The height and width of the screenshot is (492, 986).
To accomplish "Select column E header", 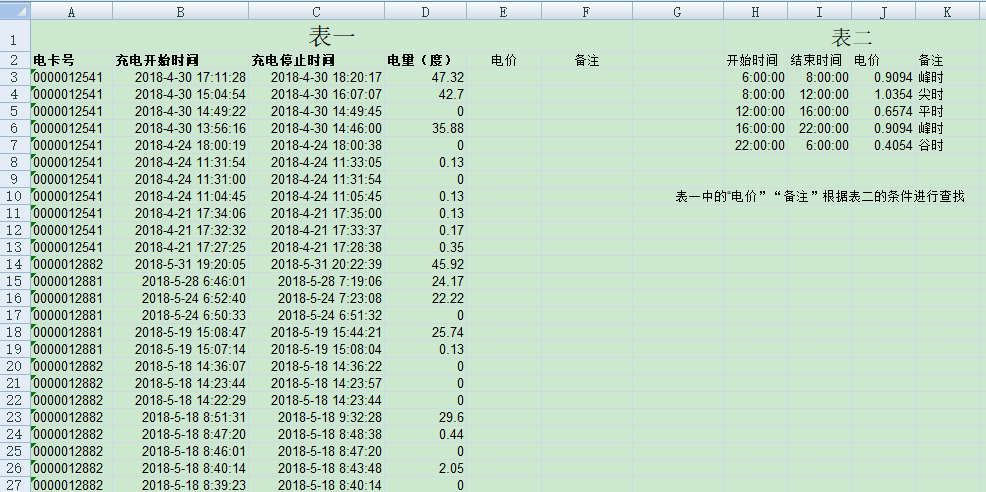I will (504, 11).
